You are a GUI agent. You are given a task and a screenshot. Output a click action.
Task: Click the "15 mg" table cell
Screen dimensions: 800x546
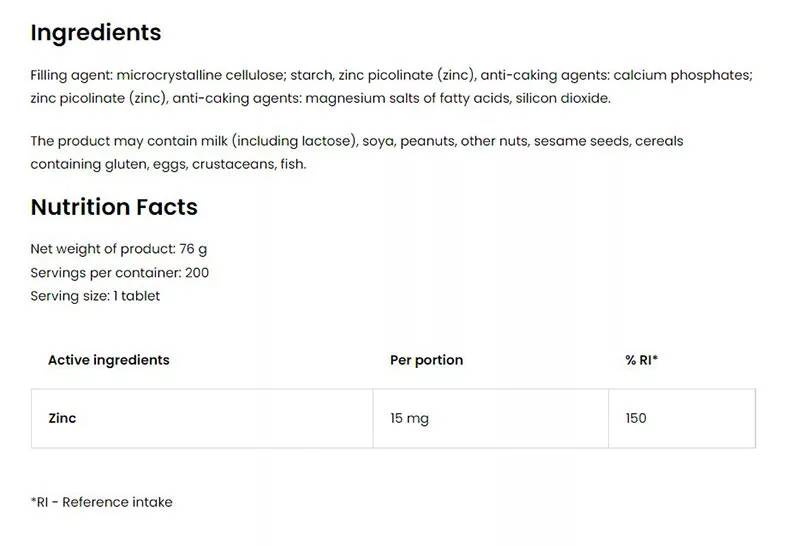pyautogui.click(x=409, y=418)
